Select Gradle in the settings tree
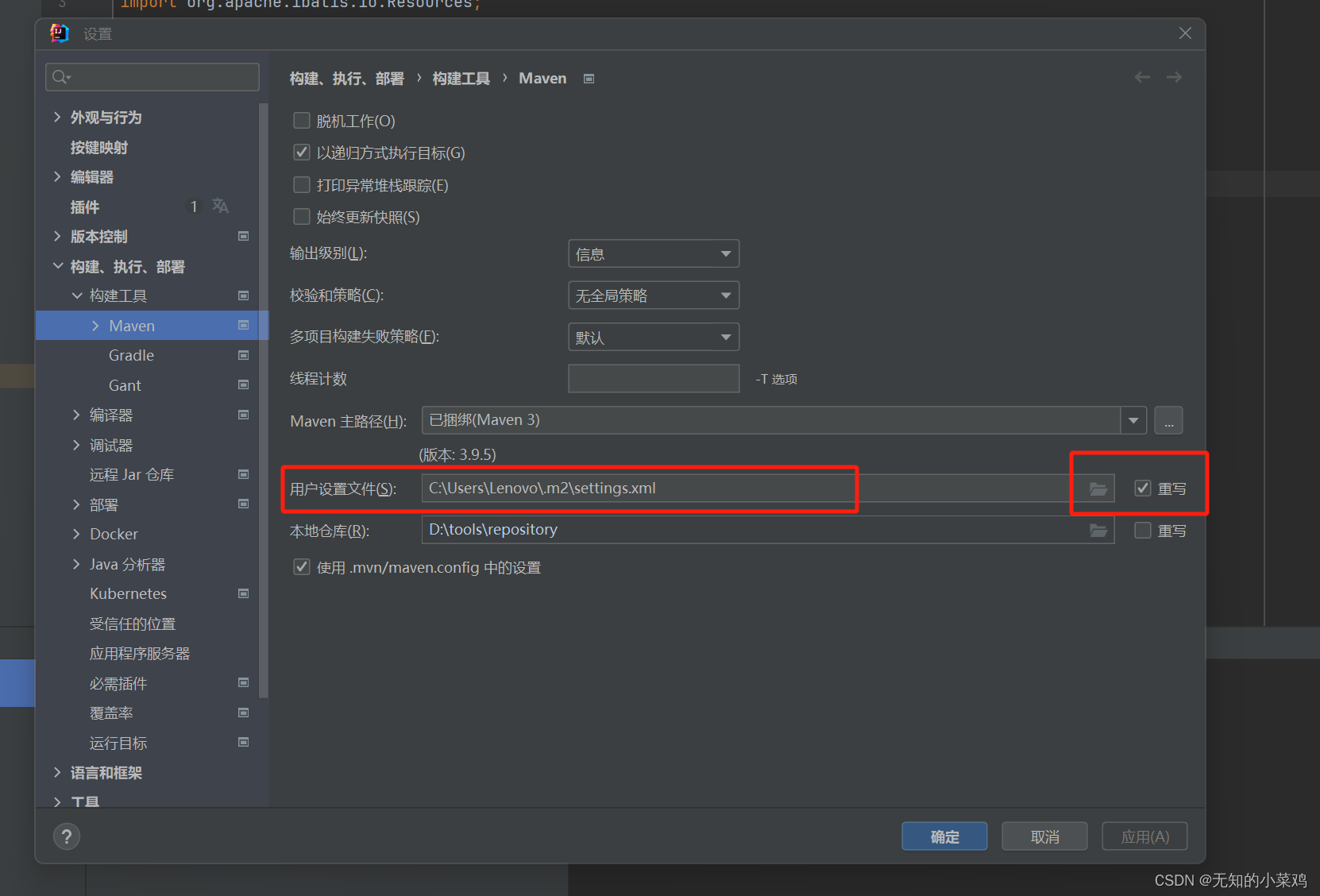Viewport: 1320px width, 896px height. (x=131, y=355)
